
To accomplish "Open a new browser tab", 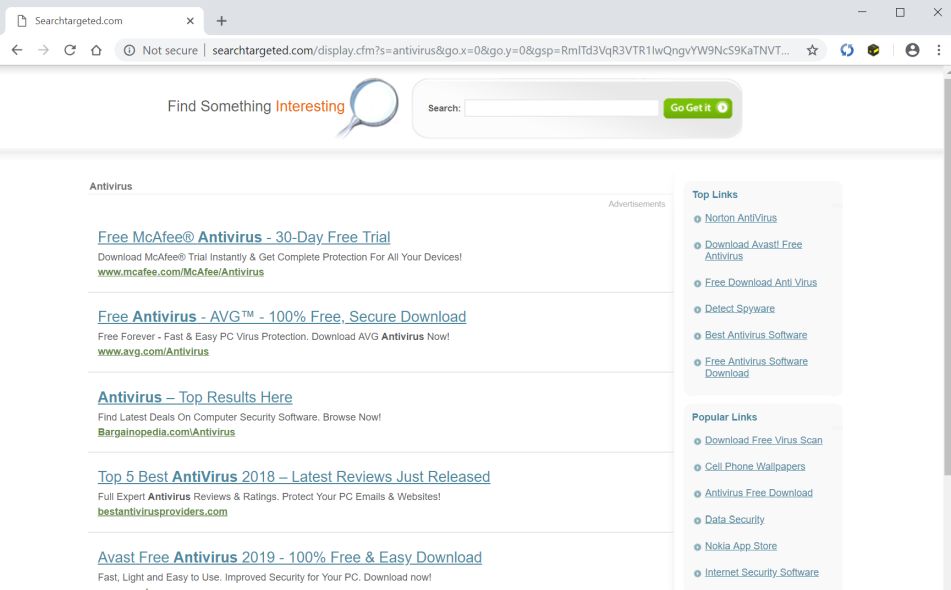I will coord(221,21).
